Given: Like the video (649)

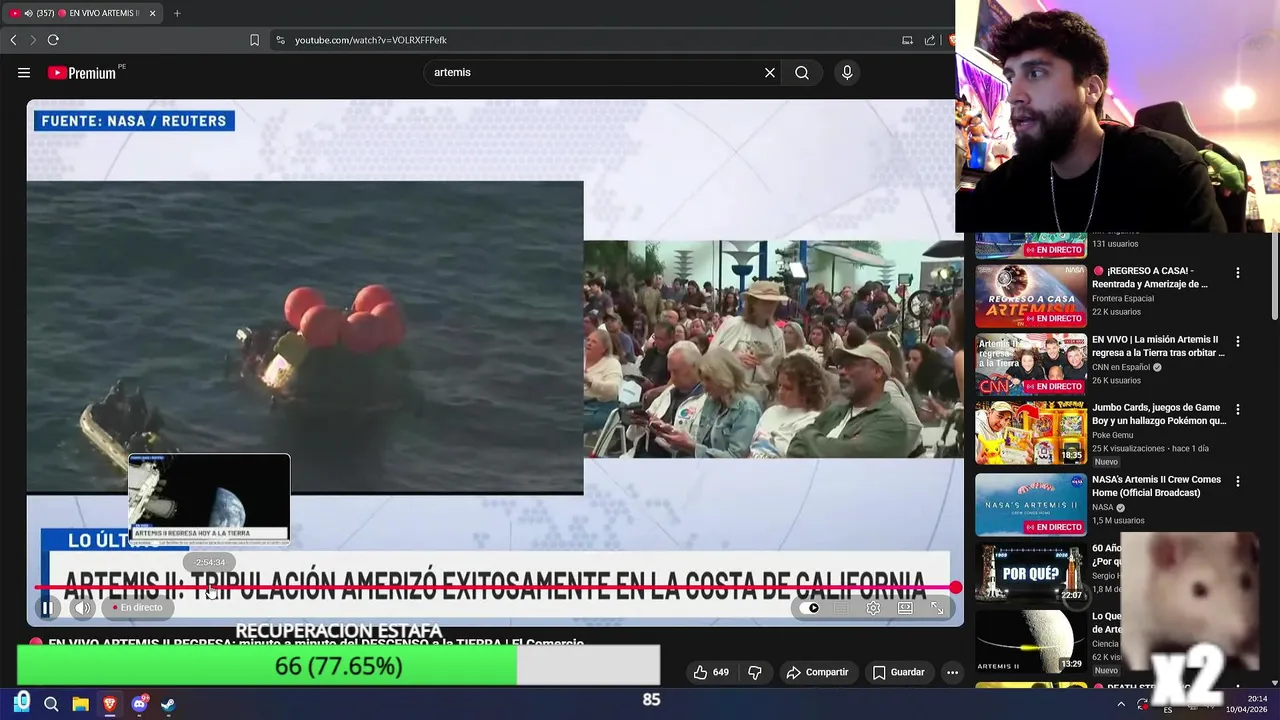Looking at the screenshot, I should coord(711,672).
